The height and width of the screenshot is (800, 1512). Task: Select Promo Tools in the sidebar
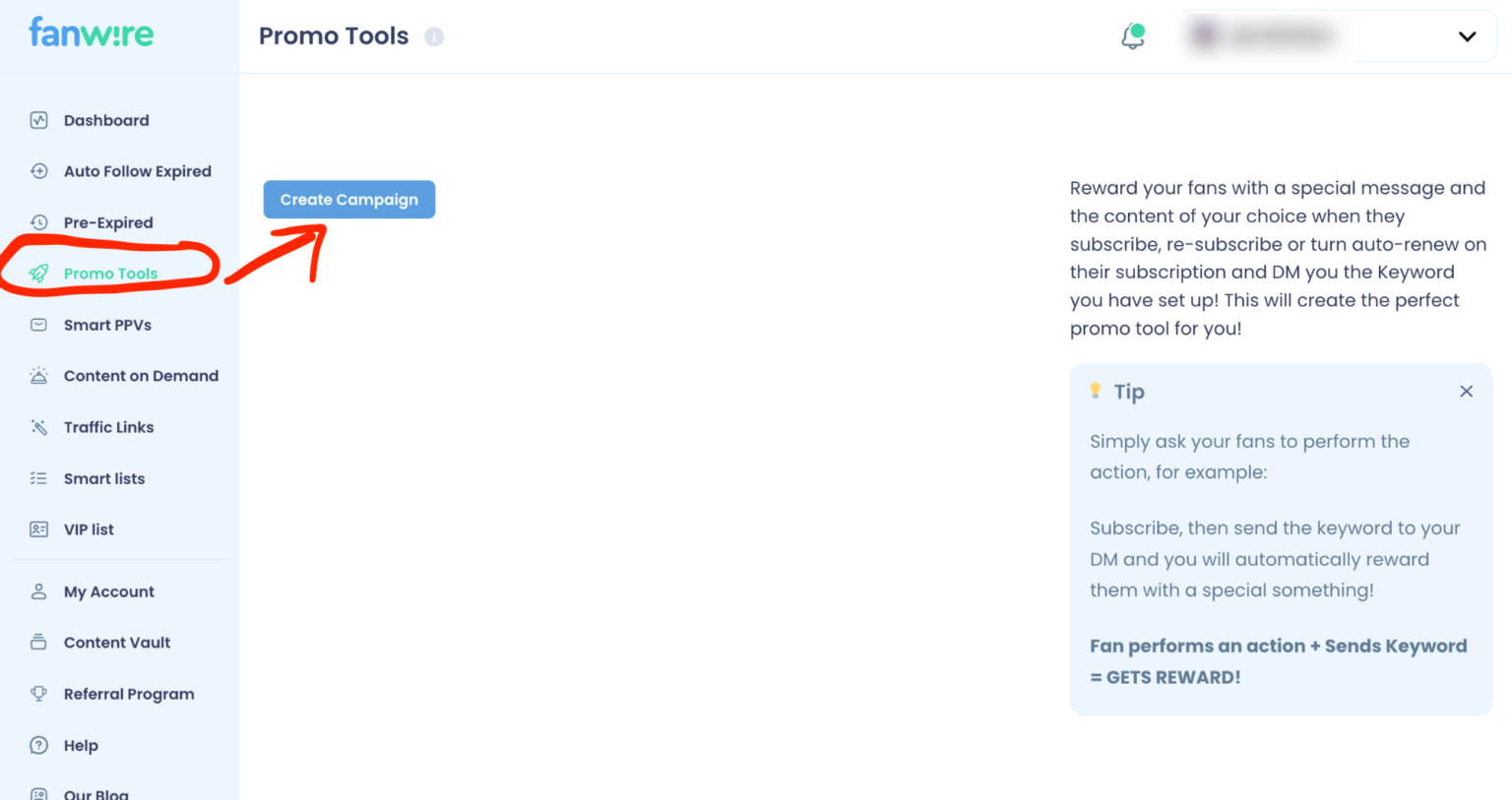pyautogui.click(x=110, y=274)
